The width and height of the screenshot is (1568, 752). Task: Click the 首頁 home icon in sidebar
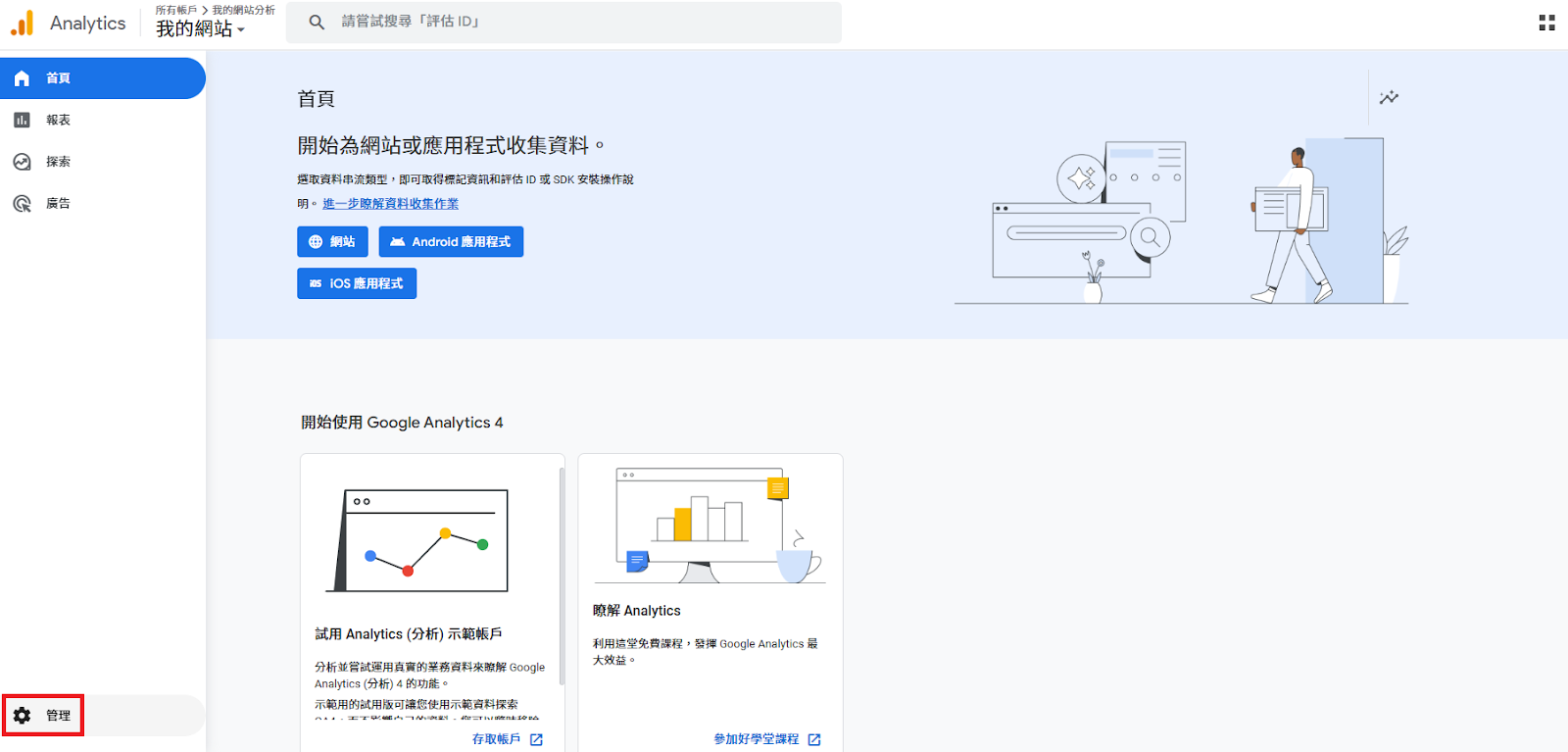pyautogui.click(x=22, y=78)
